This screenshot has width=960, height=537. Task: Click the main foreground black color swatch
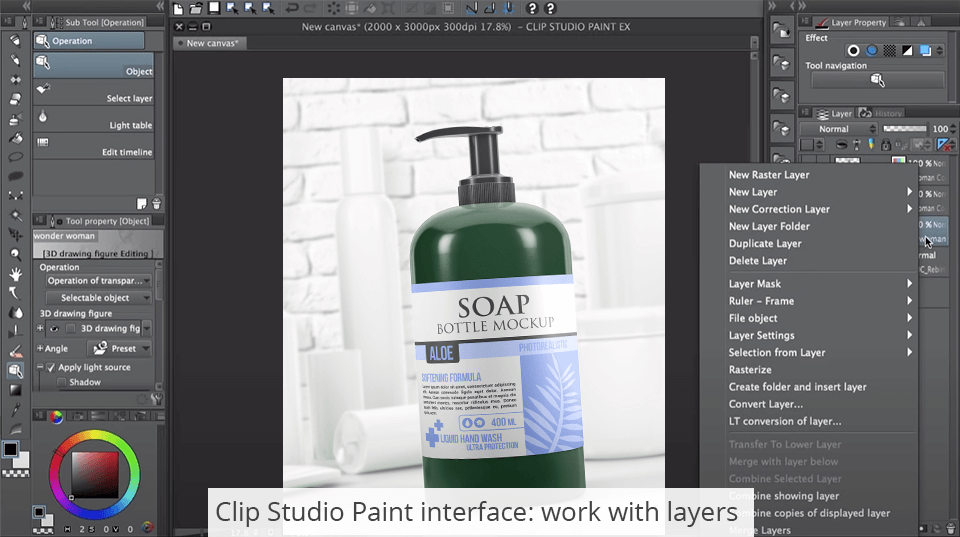click(10, 449)
